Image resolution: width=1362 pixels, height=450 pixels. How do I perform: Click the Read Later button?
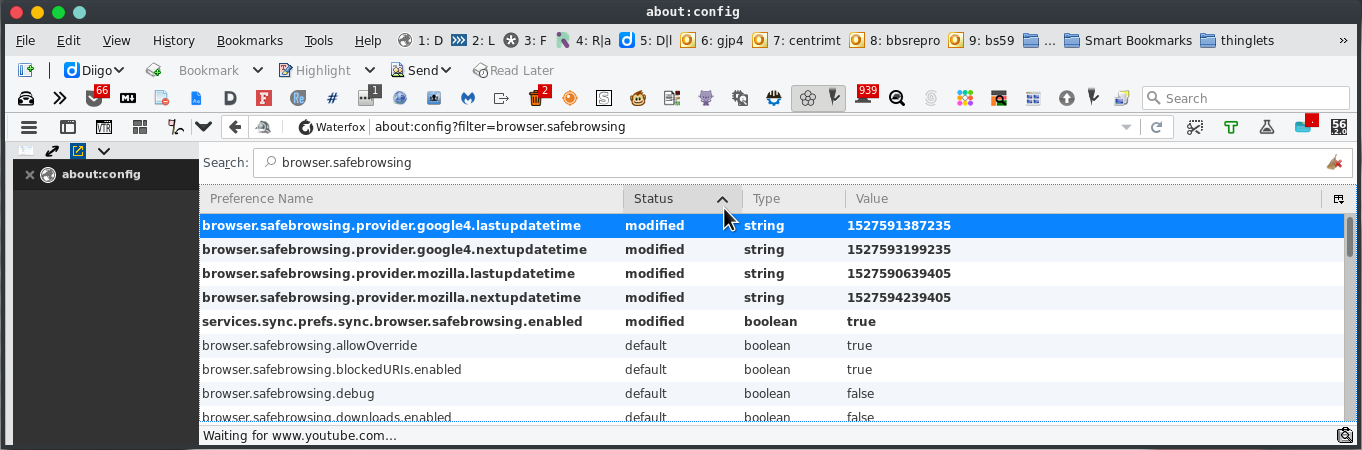513,70
